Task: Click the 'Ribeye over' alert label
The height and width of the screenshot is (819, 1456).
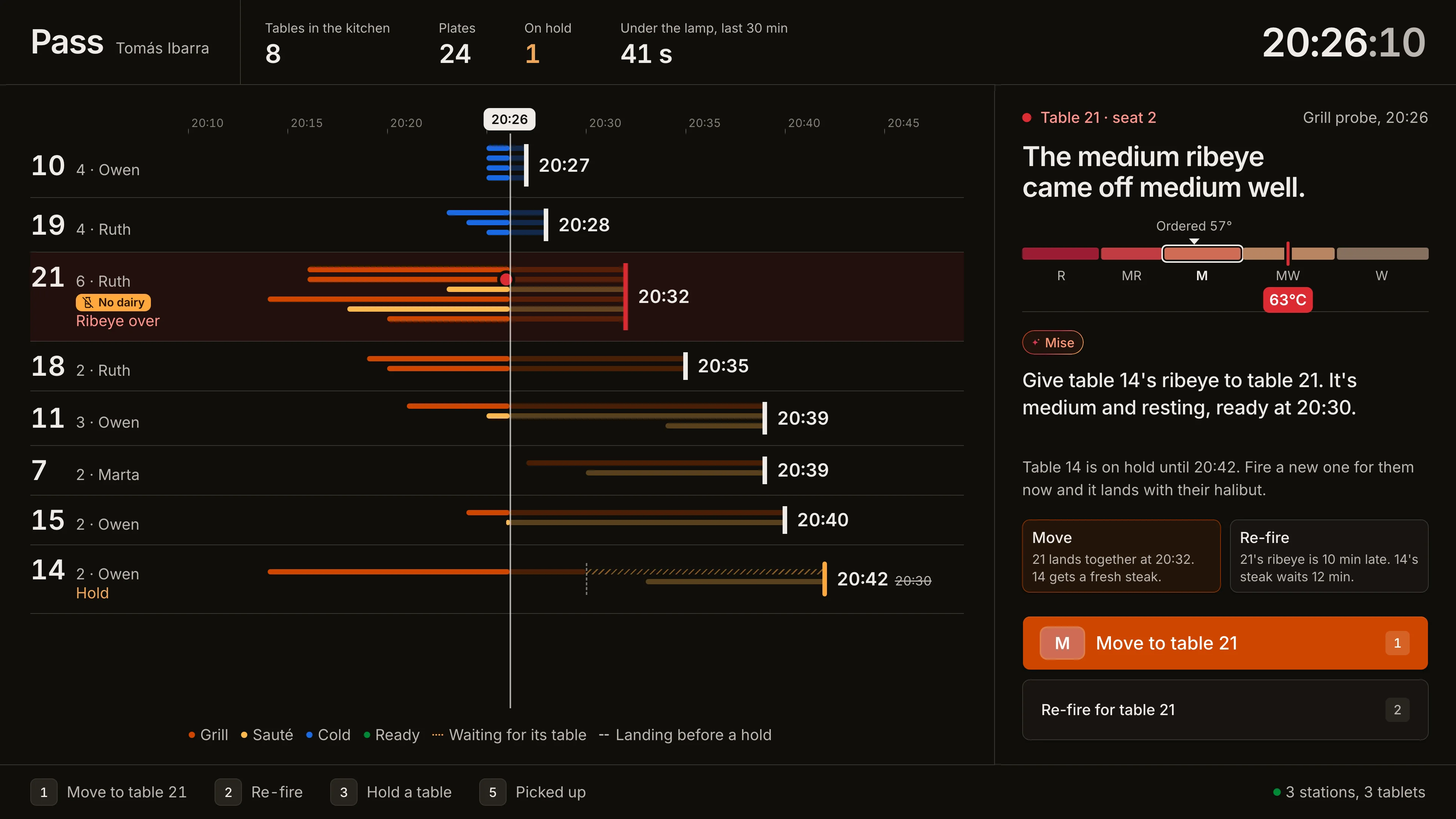Action: 118,321
